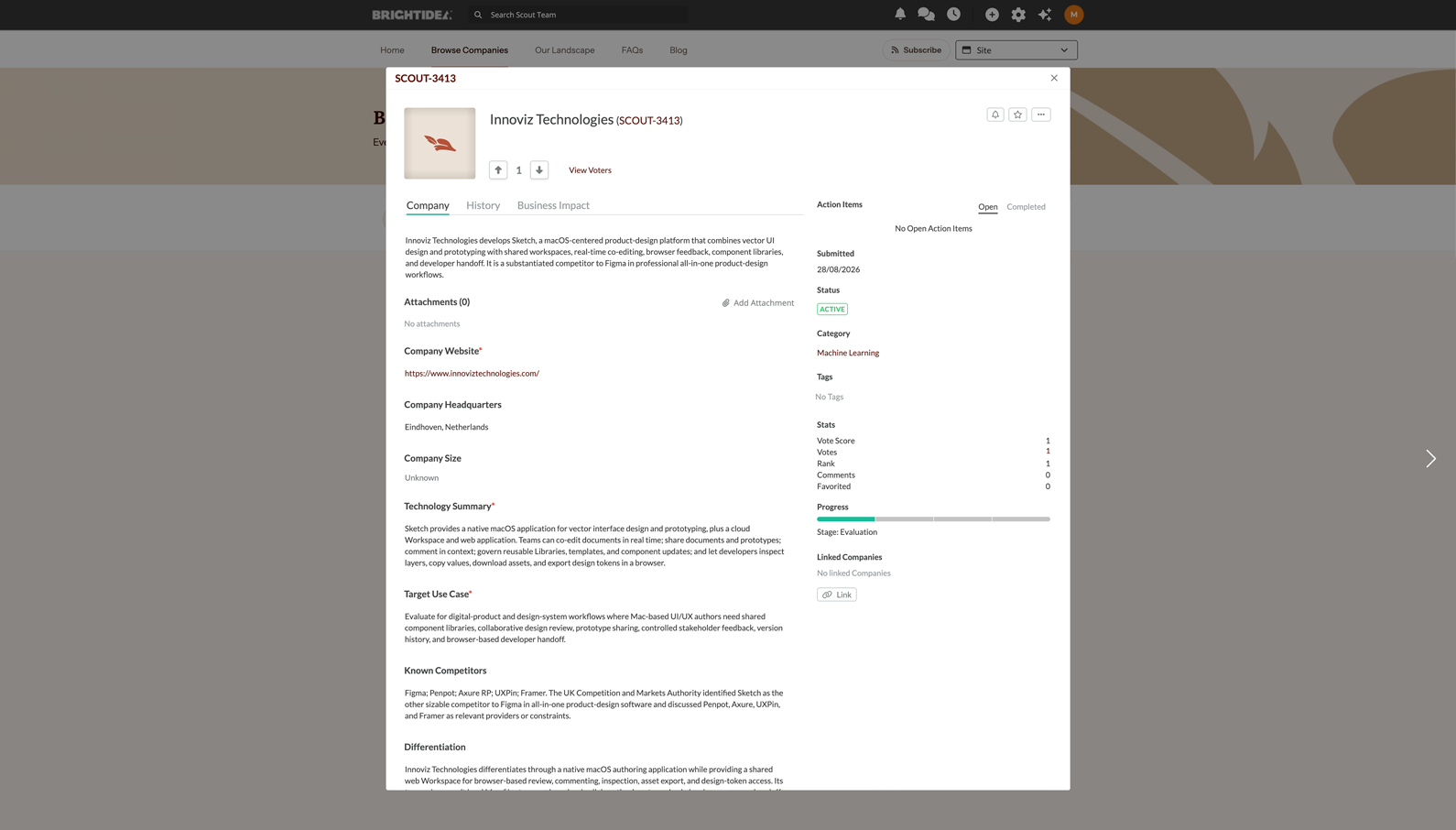Click the Eindhoven, Netherlands headquarters text
Screen dimensions: 1456x830
tap(447, 427)
